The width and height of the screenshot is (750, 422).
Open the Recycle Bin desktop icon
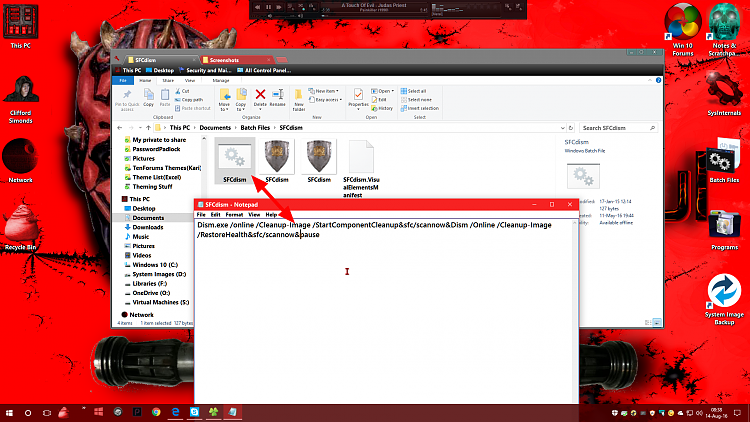click(20, 227)
